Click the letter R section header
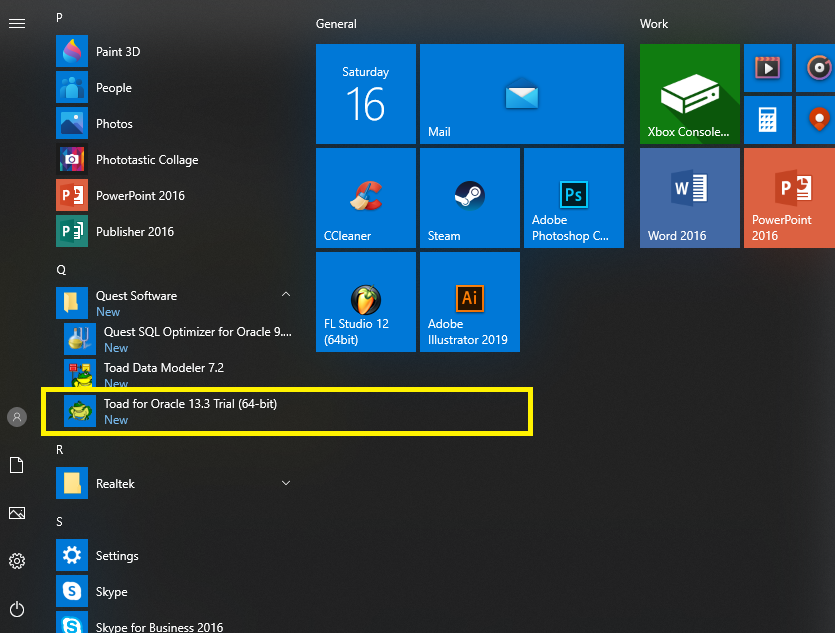835x633 pixels. click(x=60, y=450)
